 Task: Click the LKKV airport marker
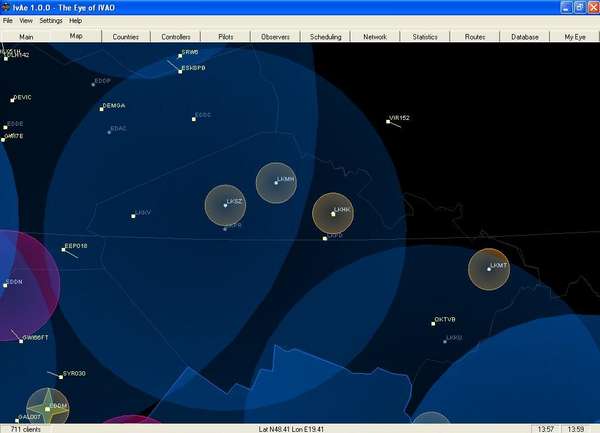[133, 216]
